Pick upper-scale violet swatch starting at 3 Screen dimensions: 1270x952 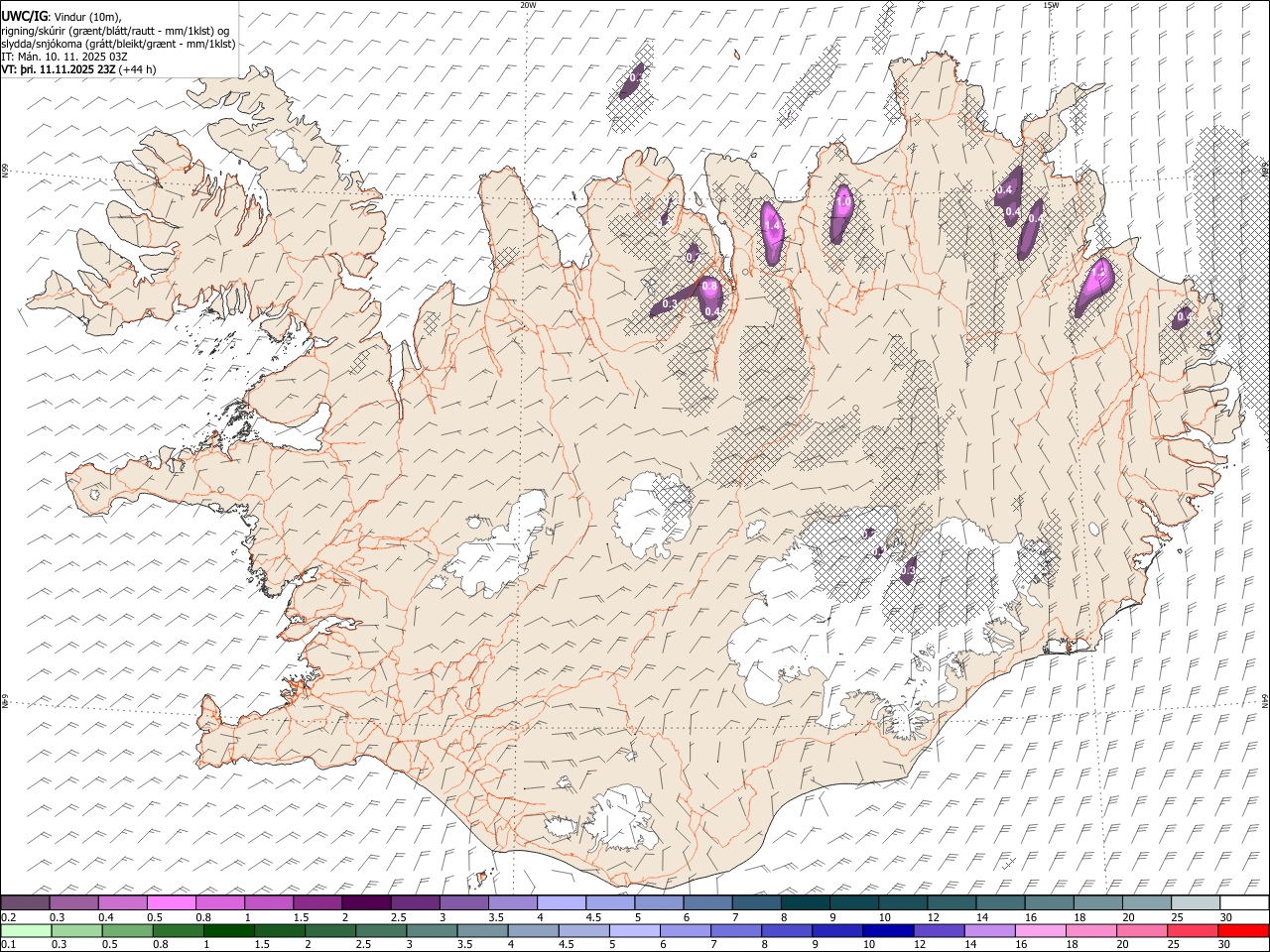coord(463,902)
